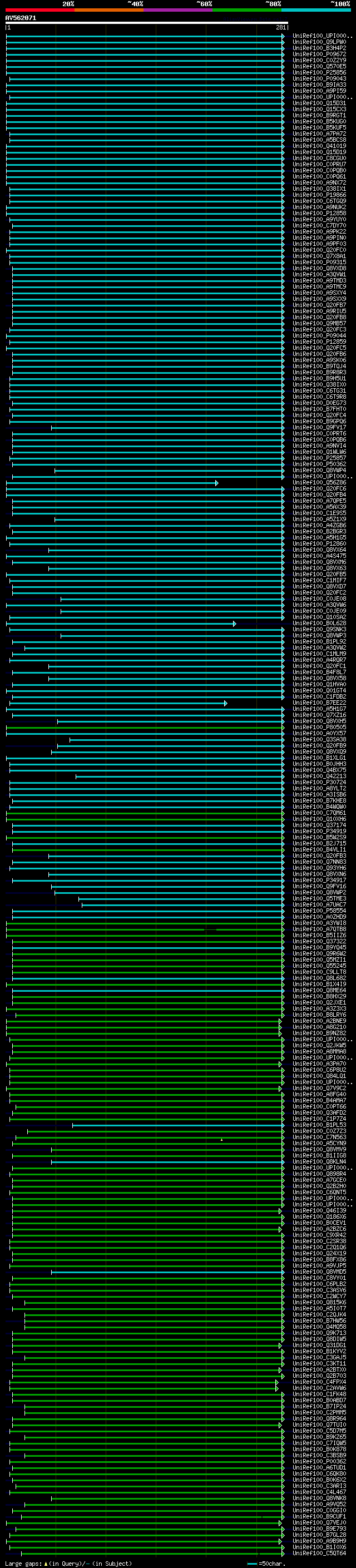
Task: Select the UniRef100_Q41019 label
Action: [319, 146]
